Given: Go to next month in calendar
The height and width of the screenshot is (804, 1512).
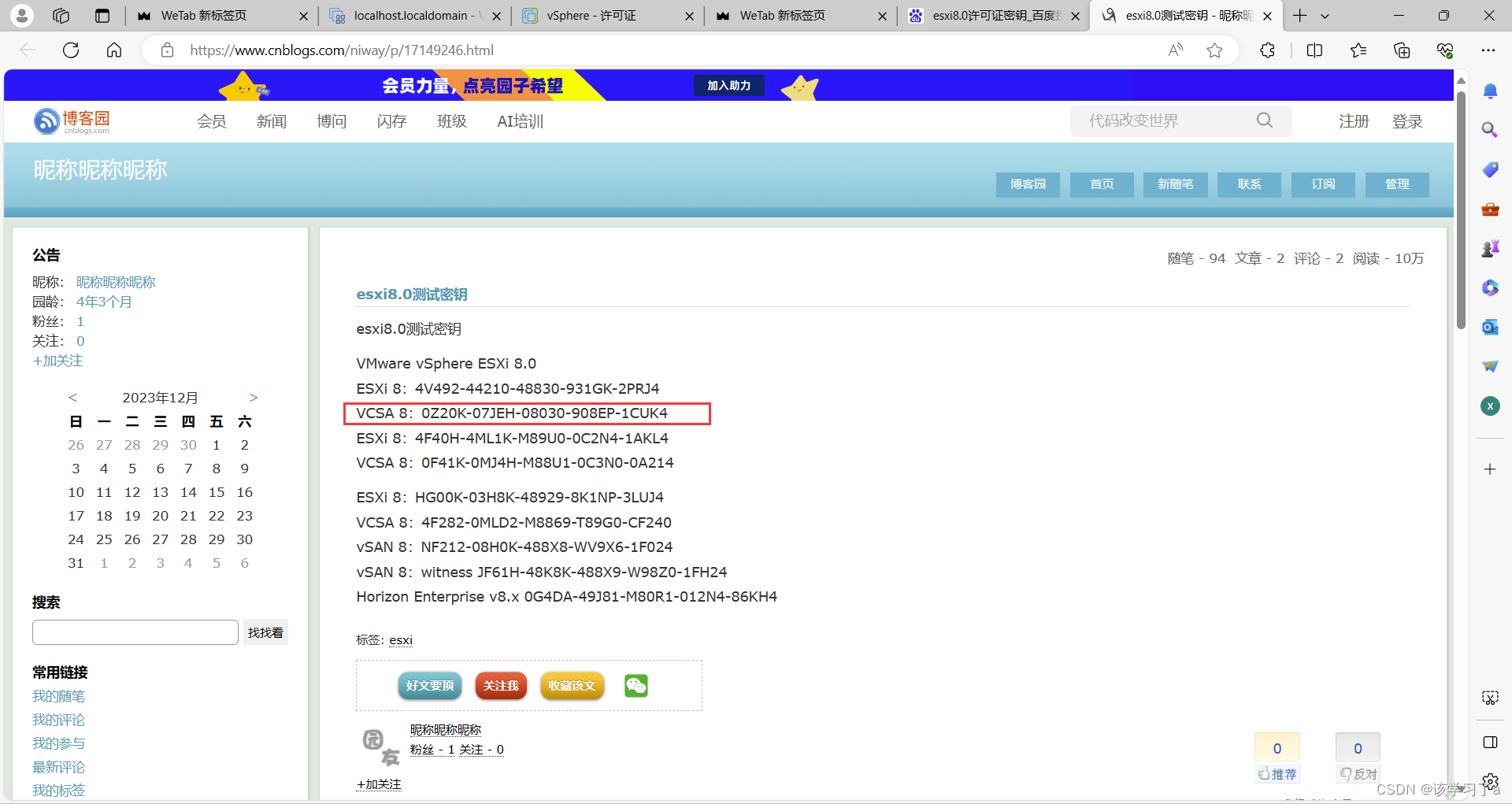Looking at the screenshot, I should pyautogui.click(x=253, y=398).
